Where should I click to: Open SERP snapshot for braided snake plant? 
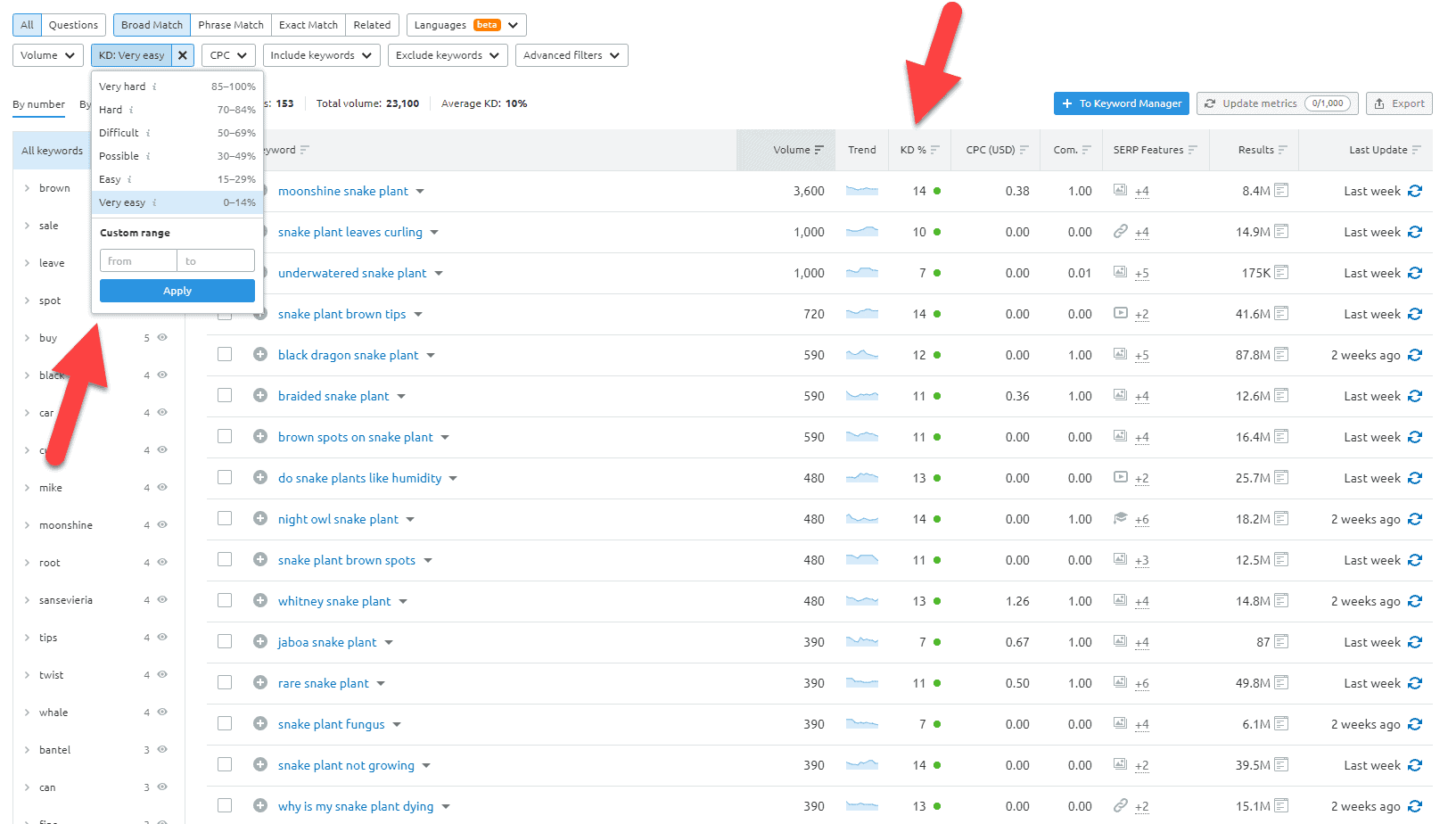[x=1281, y=395]
